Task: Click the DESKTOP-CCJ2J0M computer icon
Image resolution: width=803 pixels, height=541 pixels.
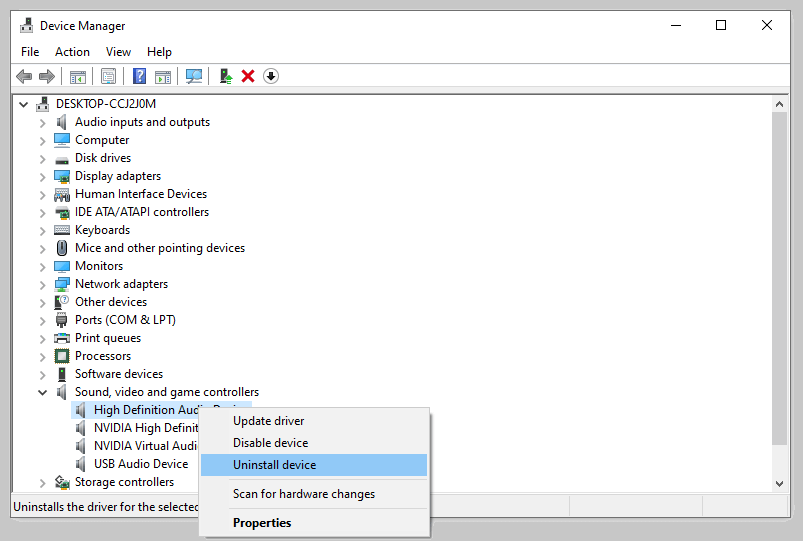Action: coord(43,104)
